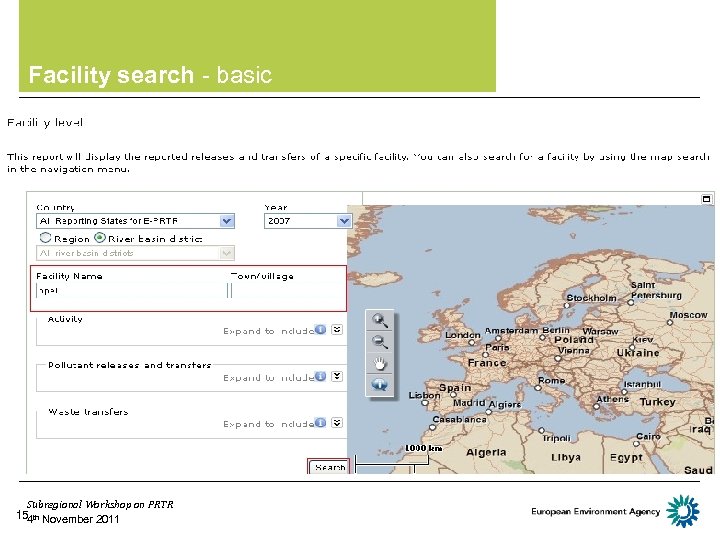
Task: Click Amsterdam on the map
Action: (511, 331)
